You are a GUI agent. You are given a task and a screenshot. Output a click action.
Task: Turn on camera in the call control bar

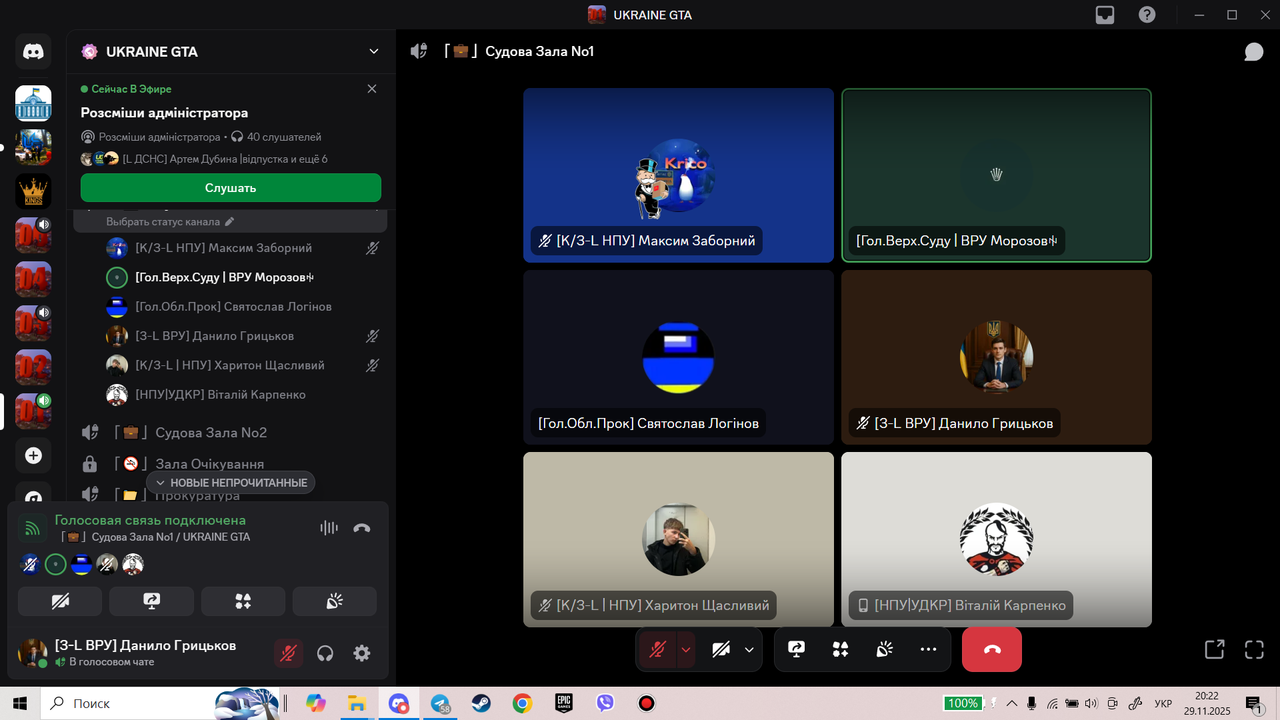point(721,649)
